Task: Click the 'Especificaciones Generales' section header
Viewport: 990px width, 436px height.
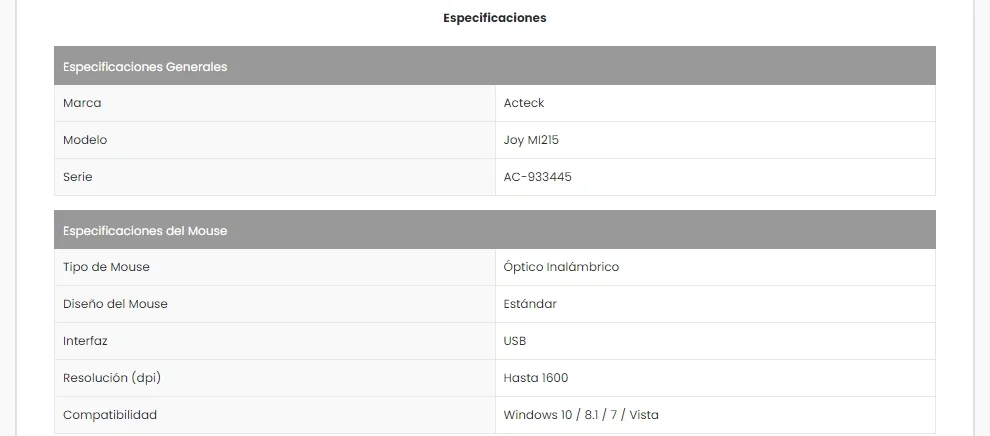Action: [145, 67]
